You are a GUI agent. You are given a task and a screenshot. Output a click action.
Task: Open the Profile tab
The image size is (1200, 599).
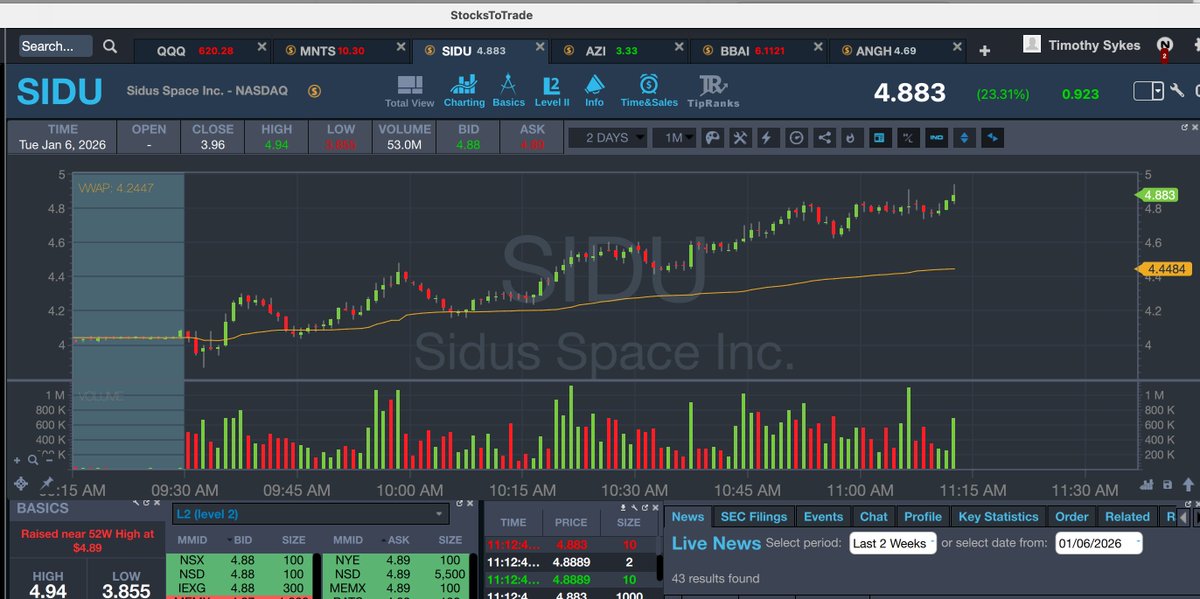pyautogui.click(x=922, y=516)
